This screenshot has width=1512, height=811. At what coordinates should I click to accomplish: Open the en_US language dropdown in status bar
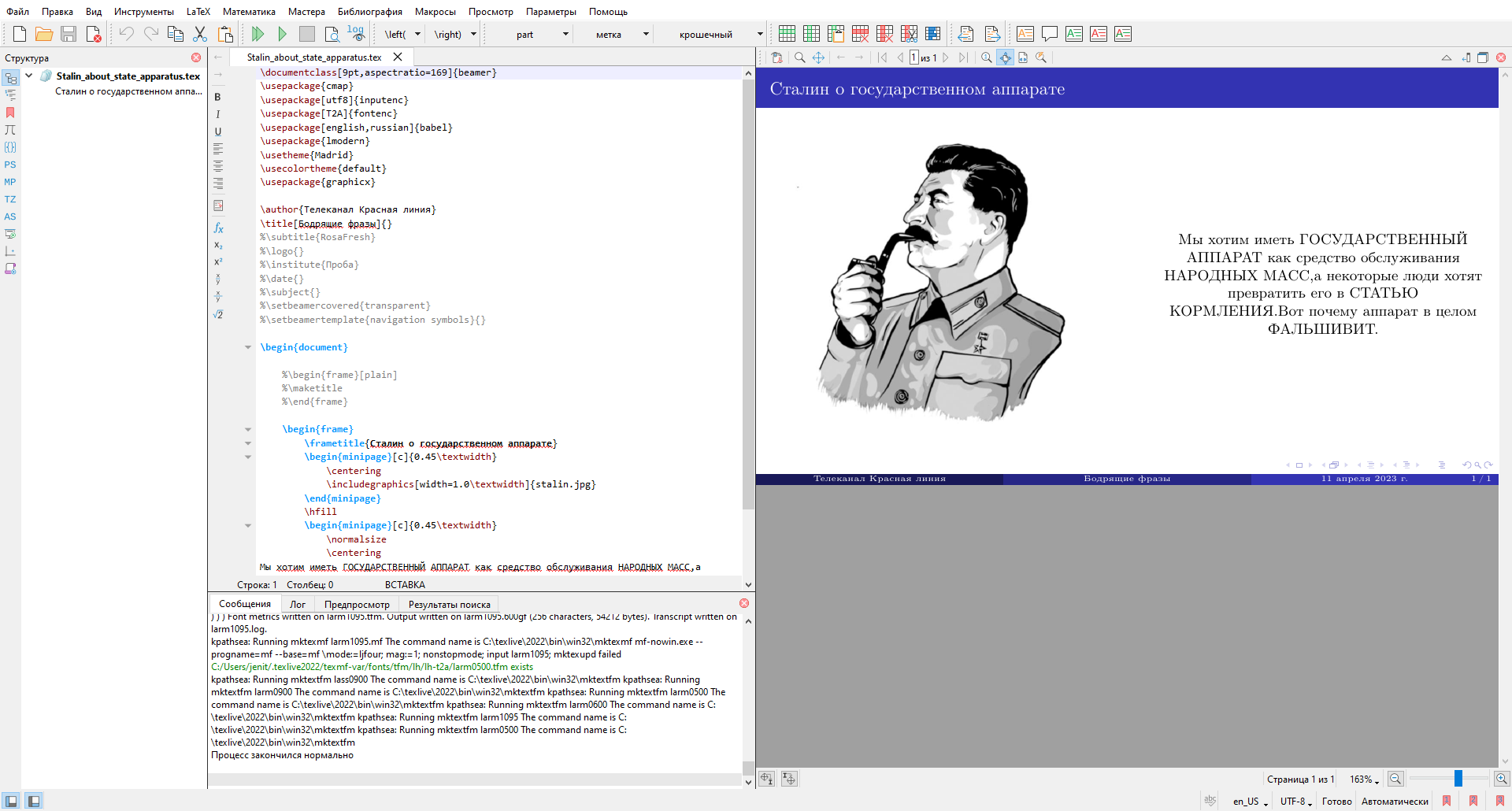click(x=1251, y=802)
